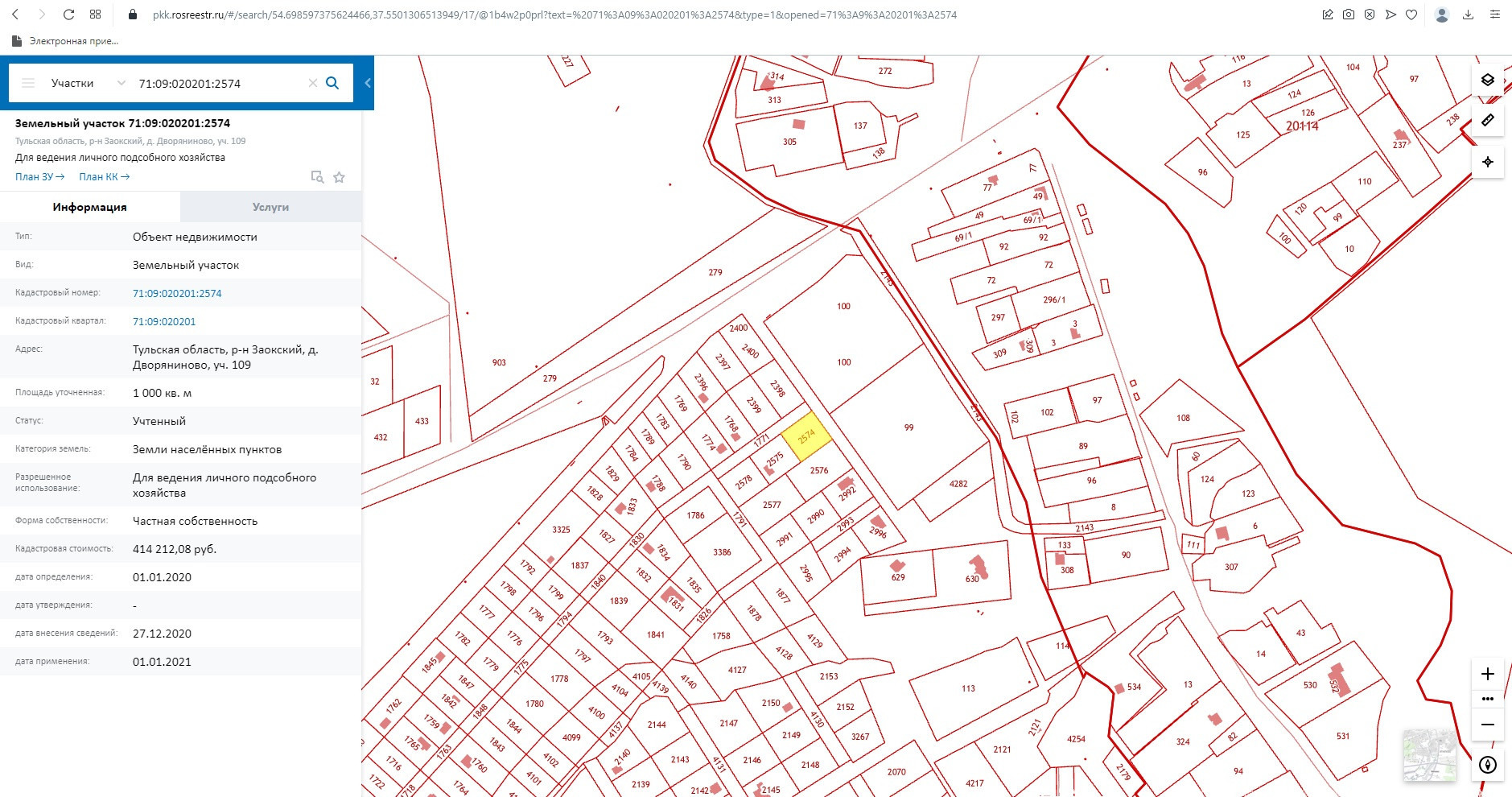Click the browser forward arrow

coord(42,14)
